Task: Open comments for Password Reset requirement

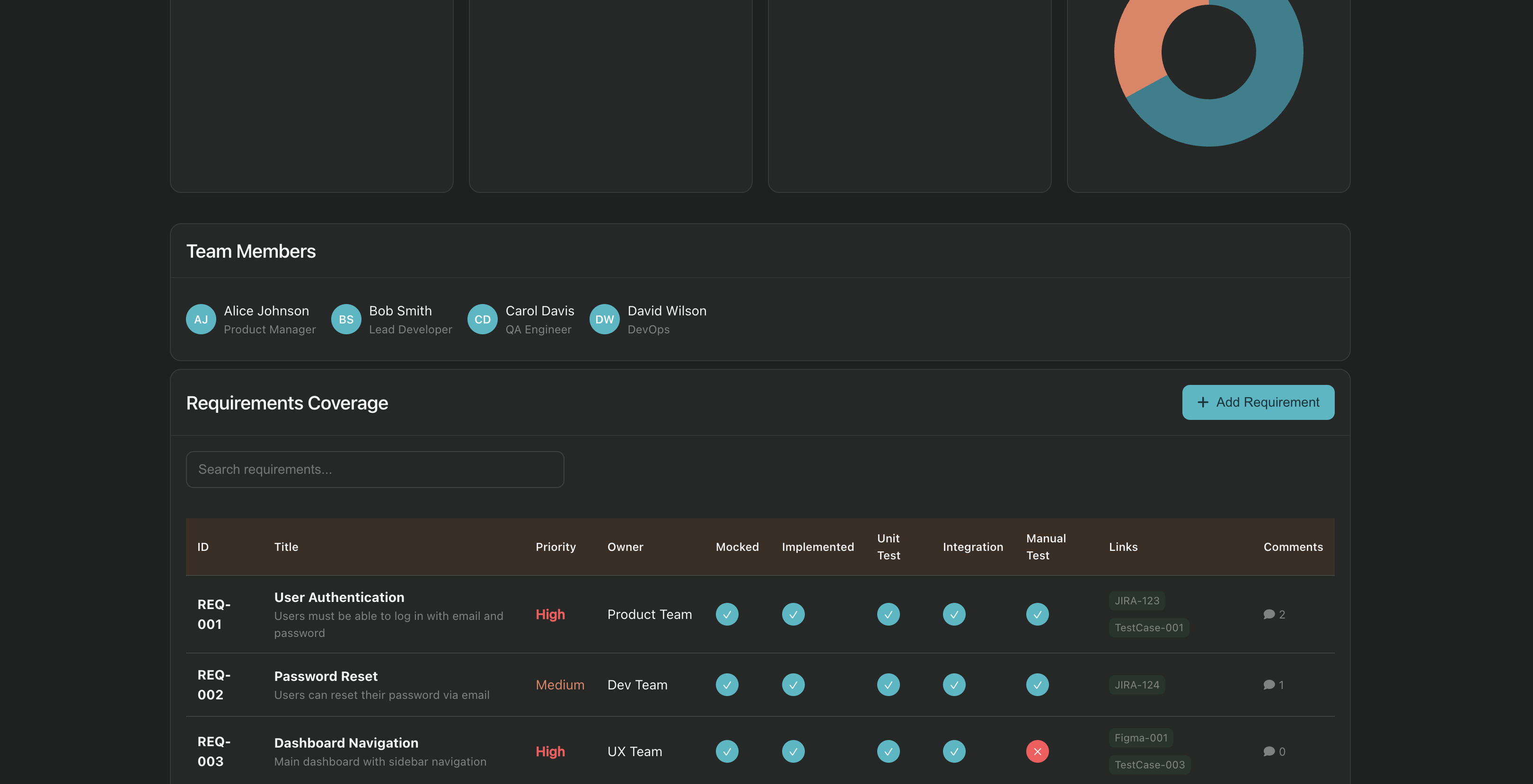Action: point(1269,685)
